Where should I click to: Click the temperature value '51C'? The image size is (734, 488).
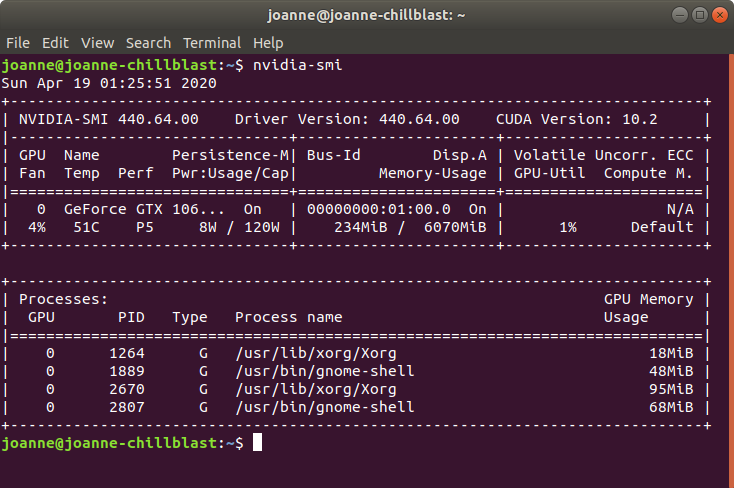click(86, 228)
